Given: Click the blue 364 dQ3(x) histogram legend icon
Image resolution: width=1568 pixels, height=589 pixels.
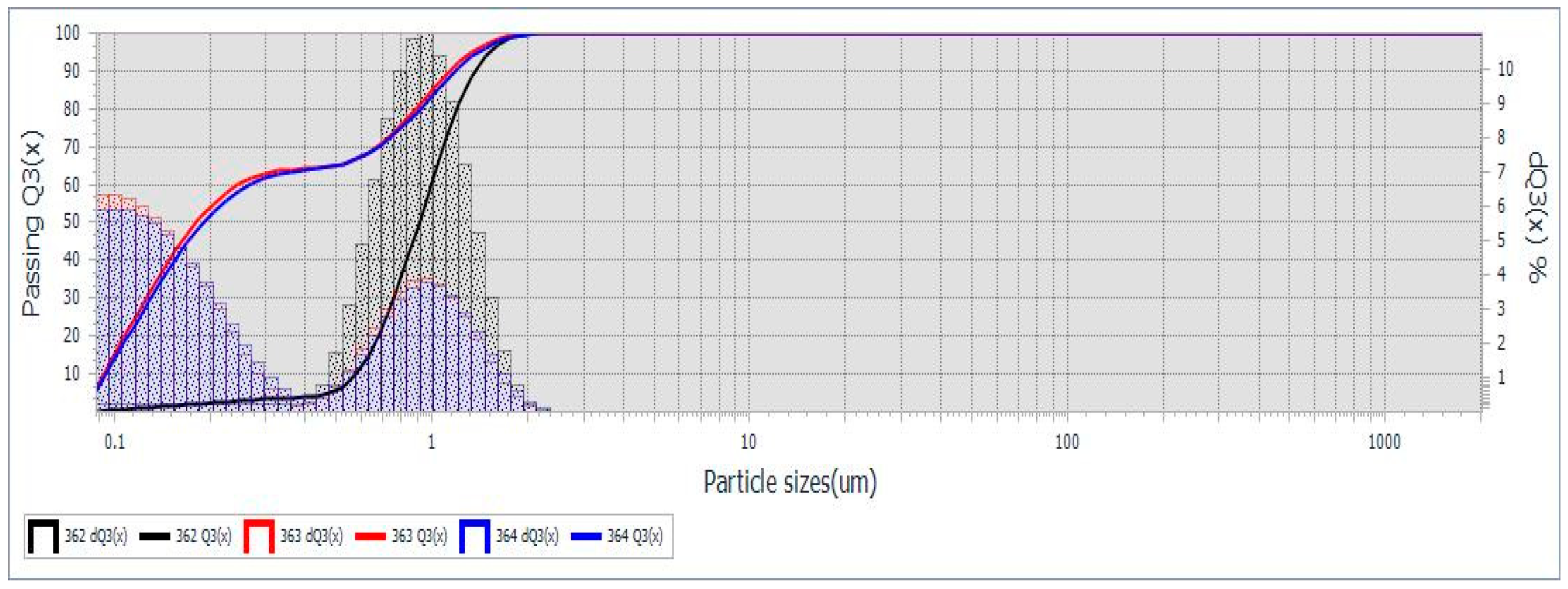Looking at the screenshot, I should 475,536.
